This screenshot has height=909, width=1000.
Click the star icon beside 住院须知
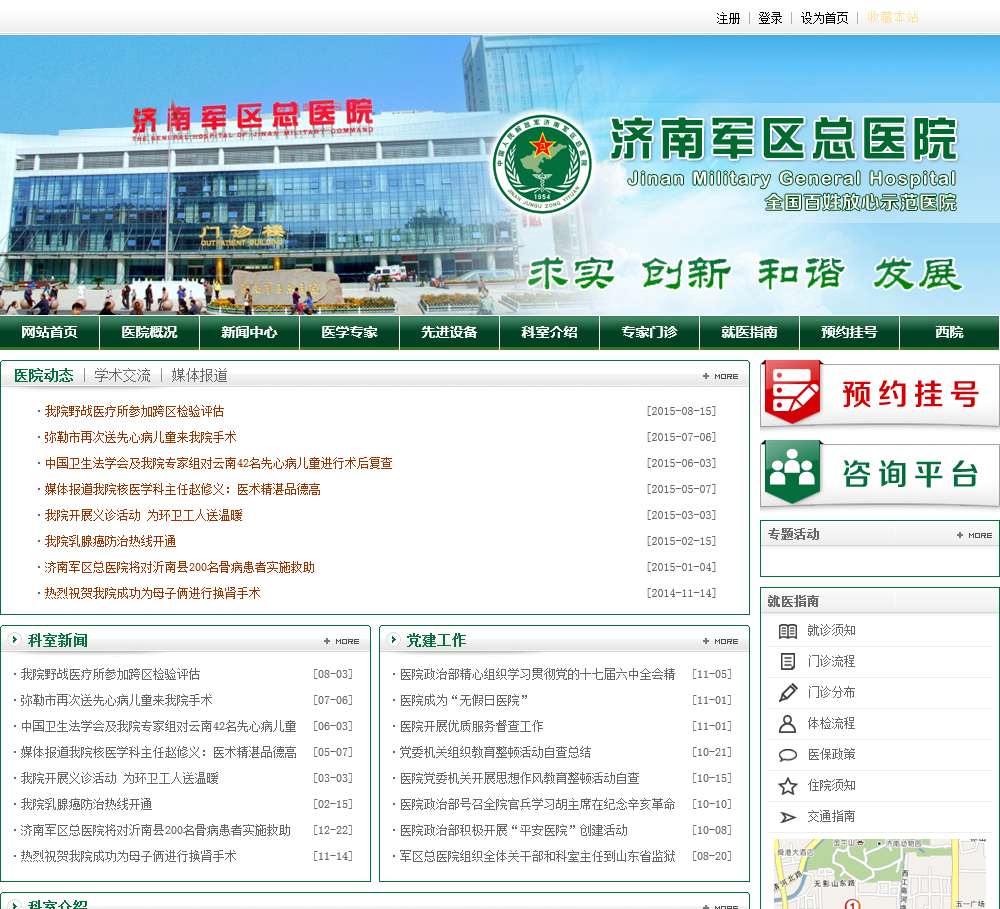788,786
